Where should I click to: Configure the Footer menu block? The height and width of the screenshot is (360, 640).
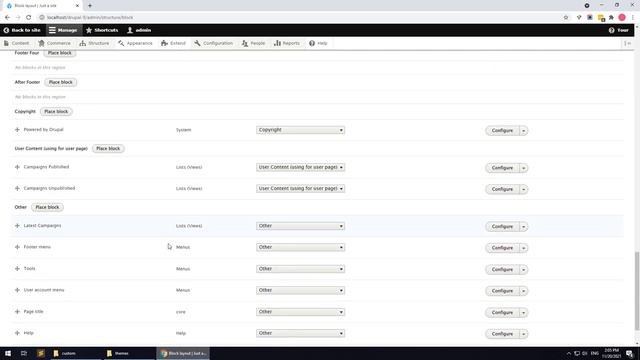coord(502,248)
